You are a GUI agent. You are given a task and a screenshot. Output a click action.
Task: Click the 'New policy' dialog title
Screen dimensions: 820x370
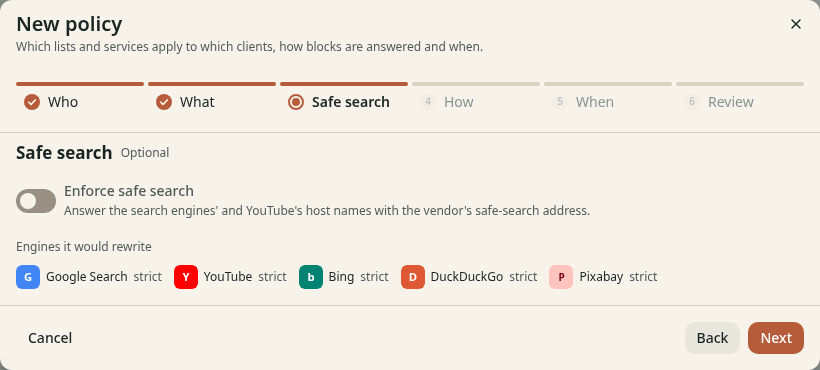click(x=69, y=24)
